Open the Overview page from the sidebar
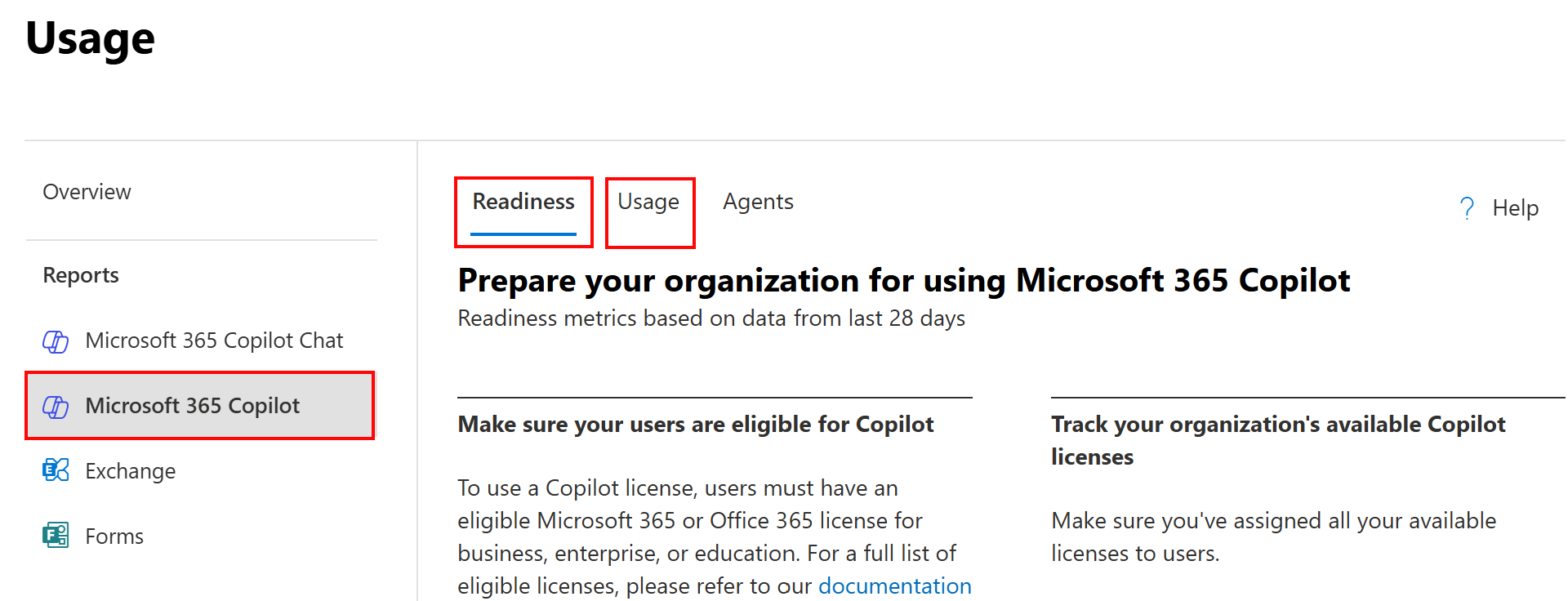 pos(87,192)
